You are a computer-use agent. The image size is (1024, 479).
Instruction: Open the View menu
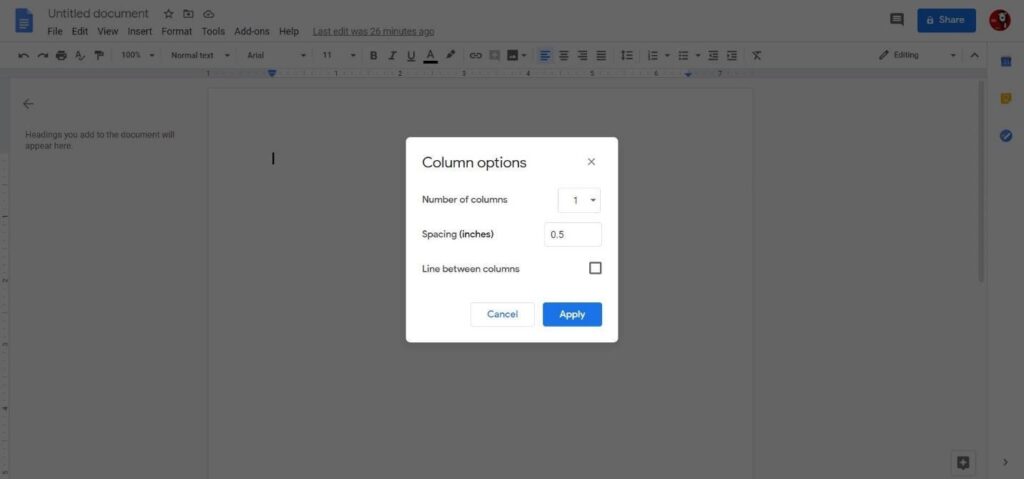108,31
